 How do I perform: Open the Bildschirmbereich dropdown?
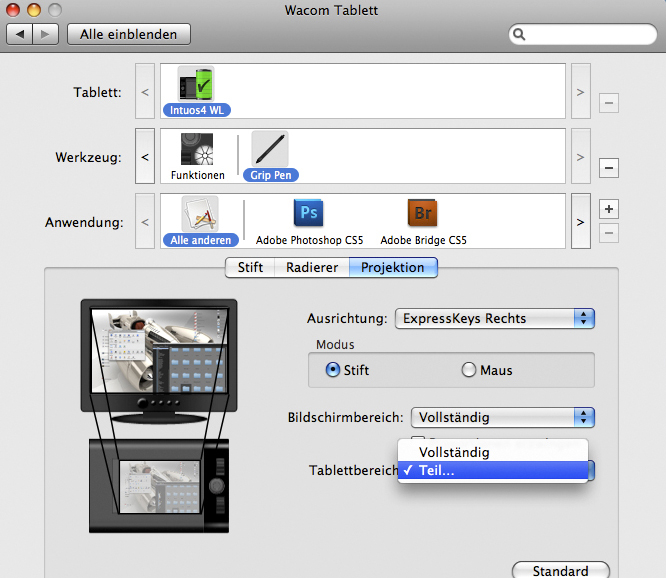502,417
